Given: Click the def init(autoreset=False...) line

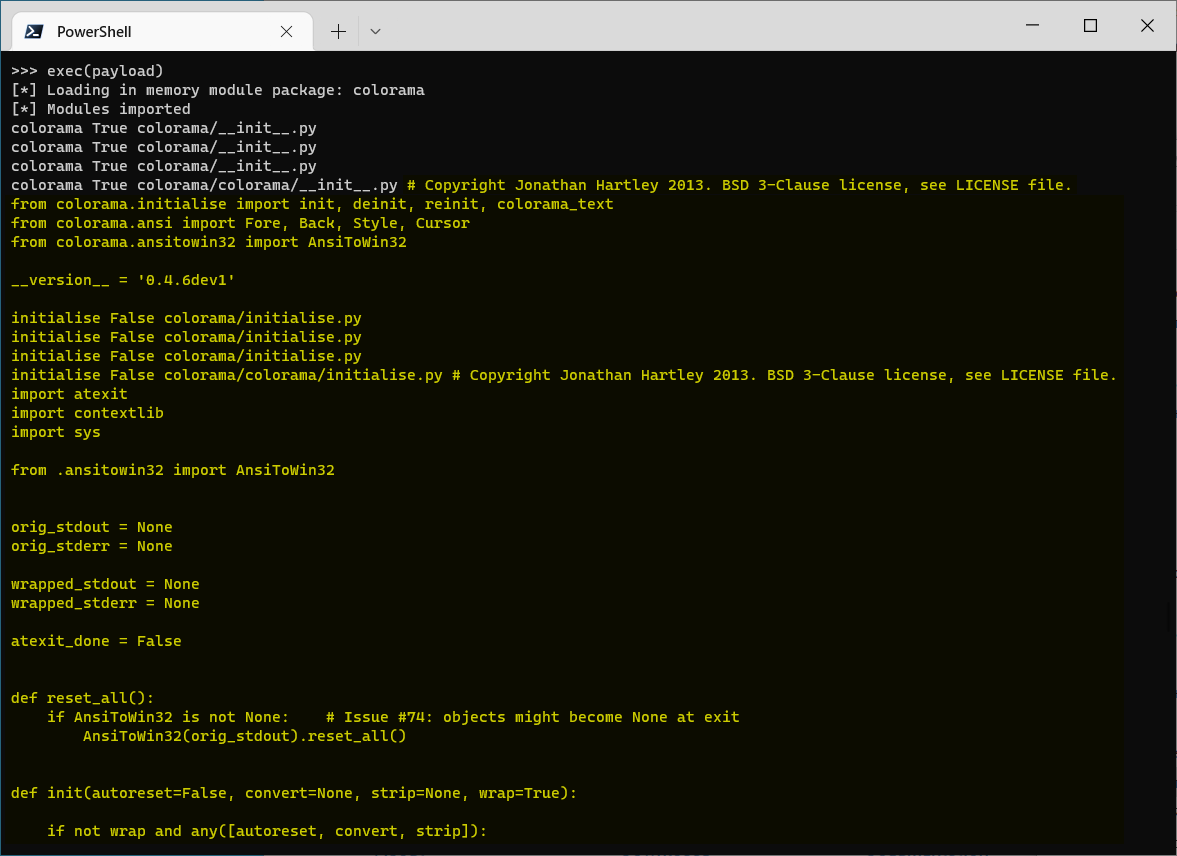Looking at the screenshot, I should 290,792.
